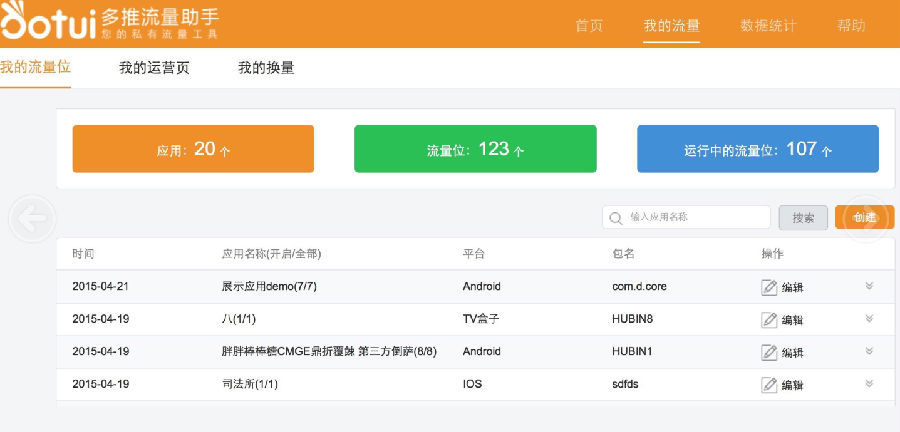Click the edit pencil icon for 八(1/1) row
900x432 pixels.
pyautogui.click(x=769, y=320)
